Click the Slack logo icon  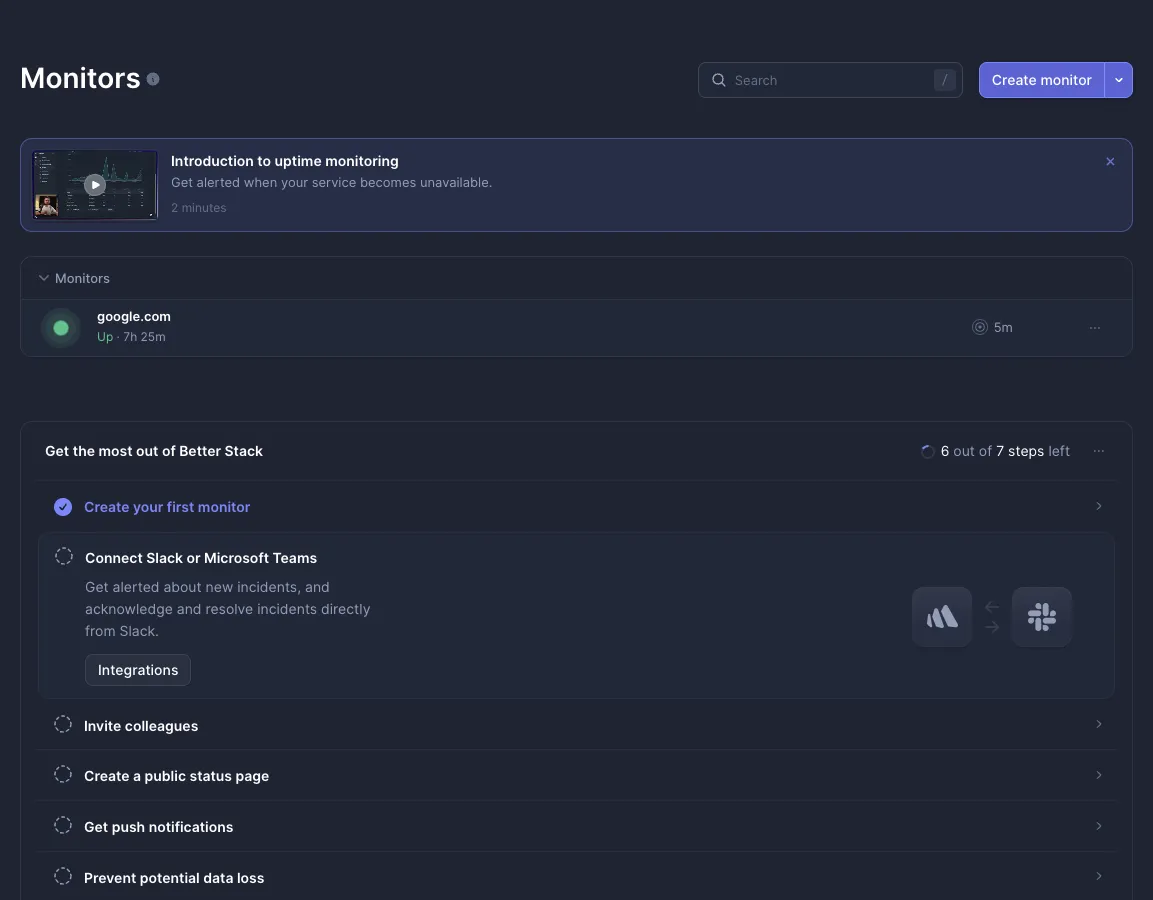(x=1041, y=616)
